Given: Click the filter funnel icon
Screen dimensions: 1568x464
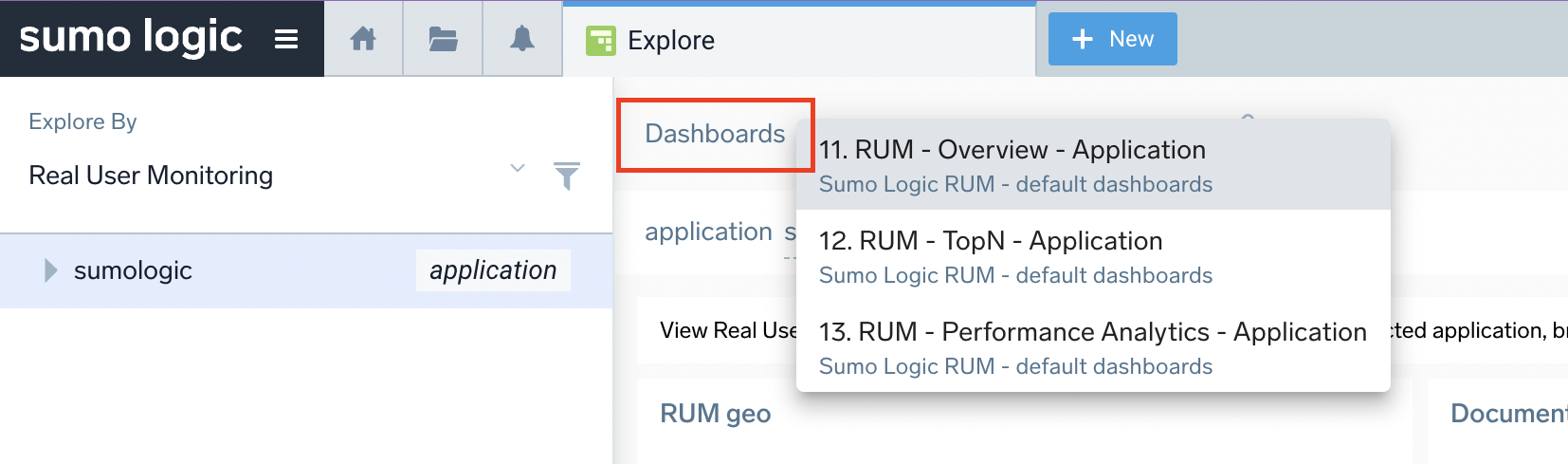Looking at the screenshot, I should click(x=566, y=176).
